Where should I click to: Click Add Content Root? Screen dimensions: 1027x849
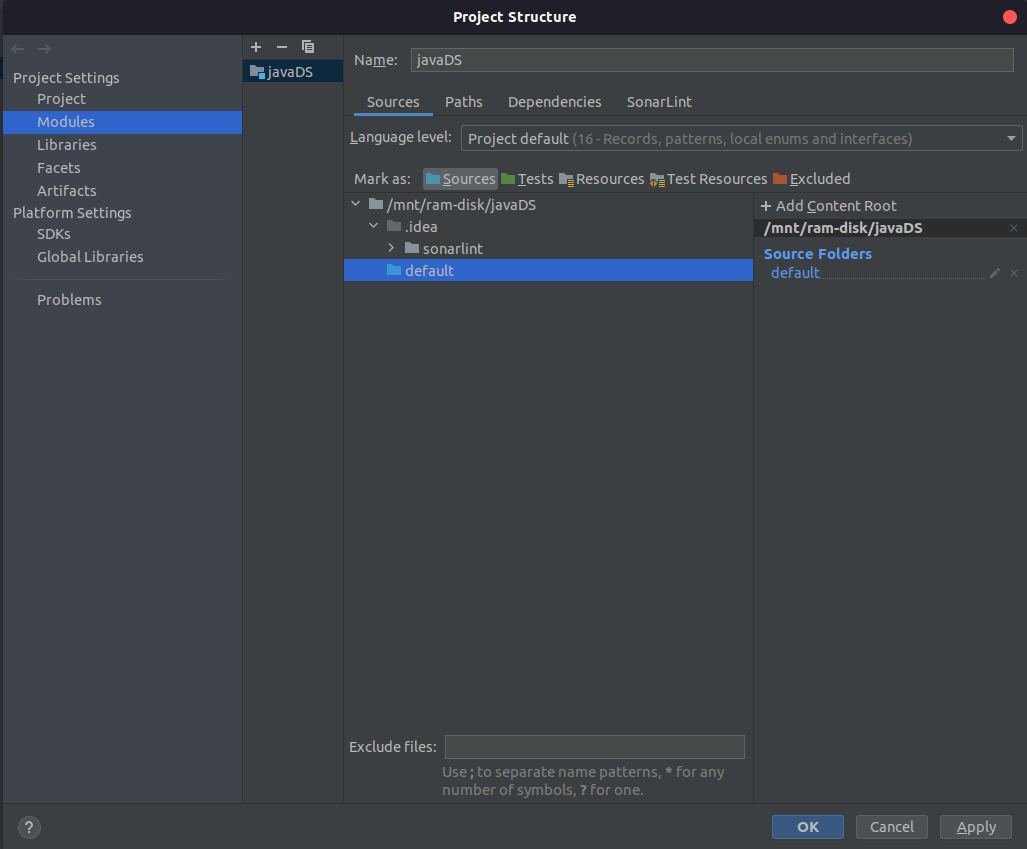[x=829, y=206]
